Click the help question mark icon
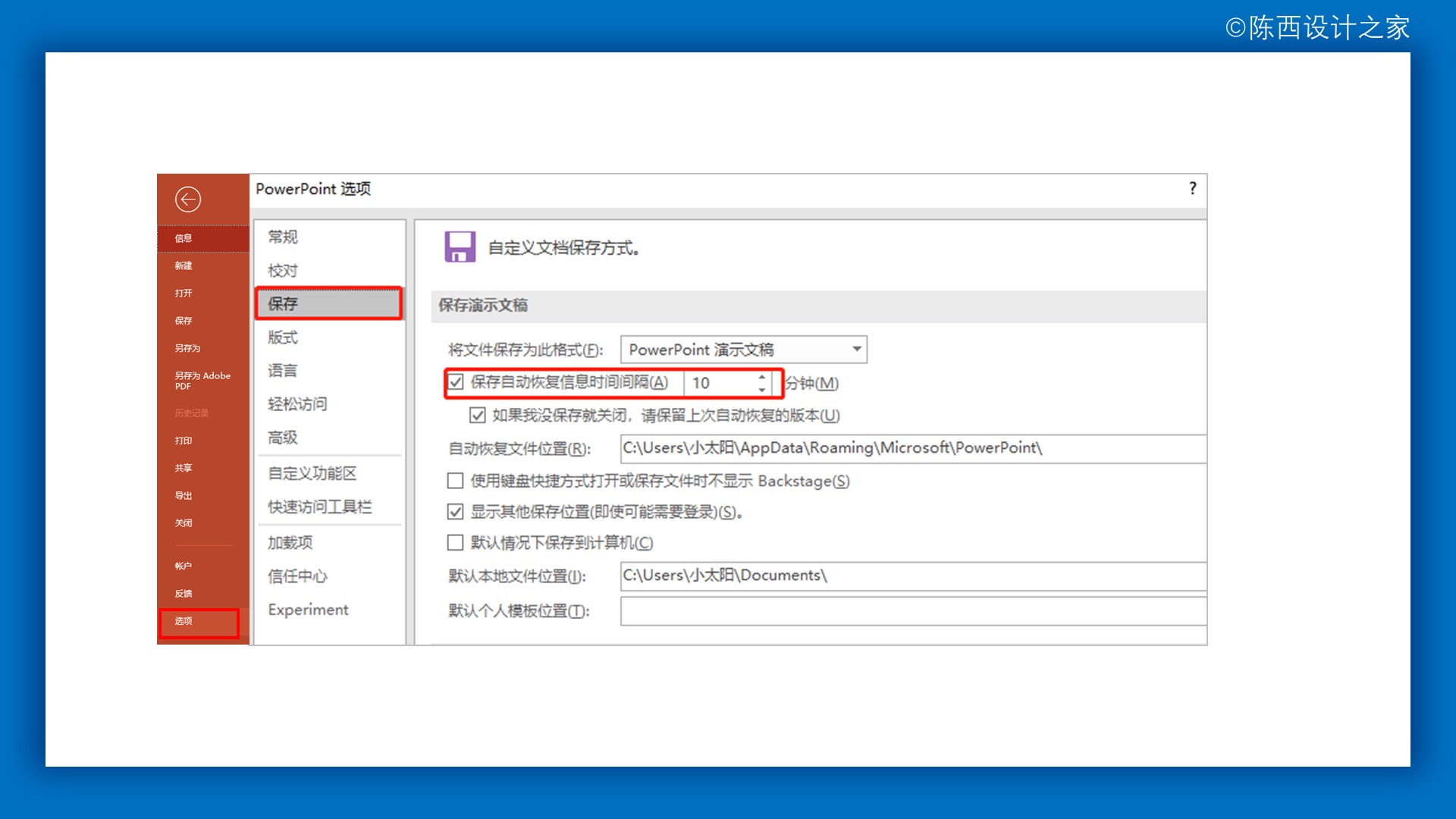Screen dimensions: 1456x819 [1193, 188]
